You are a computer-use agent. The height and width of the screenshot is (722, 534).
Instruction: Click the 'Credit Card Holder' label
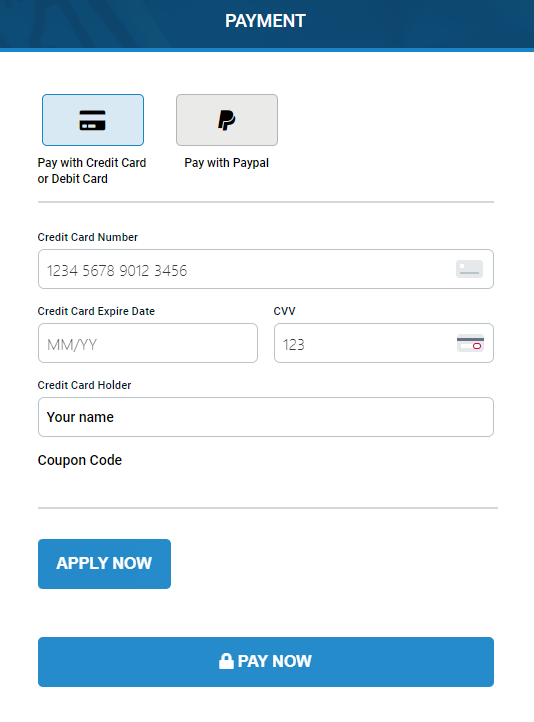(x=84, y=385)
